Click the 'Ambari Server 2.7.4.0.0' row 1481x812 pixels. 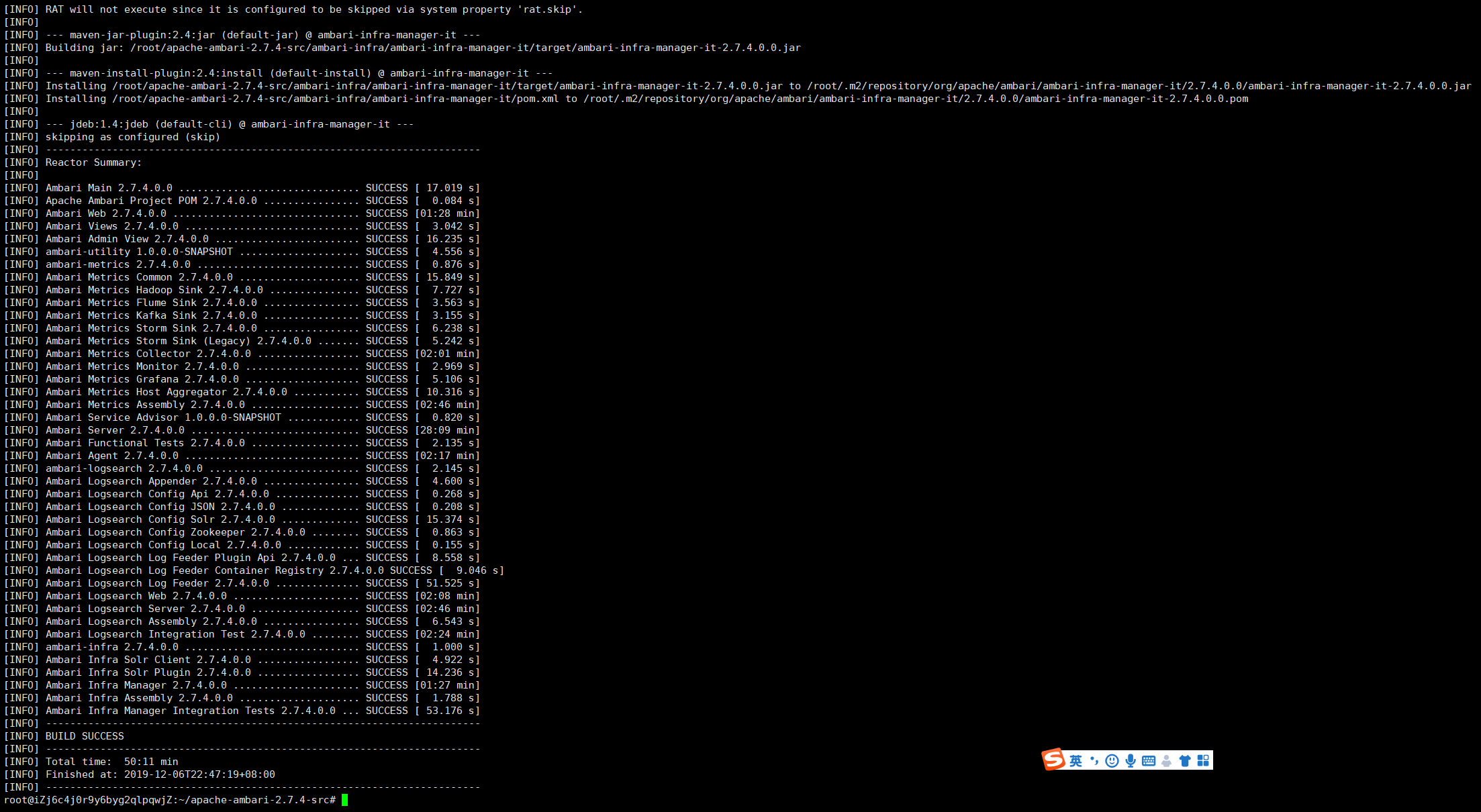(x=242, y=430)
